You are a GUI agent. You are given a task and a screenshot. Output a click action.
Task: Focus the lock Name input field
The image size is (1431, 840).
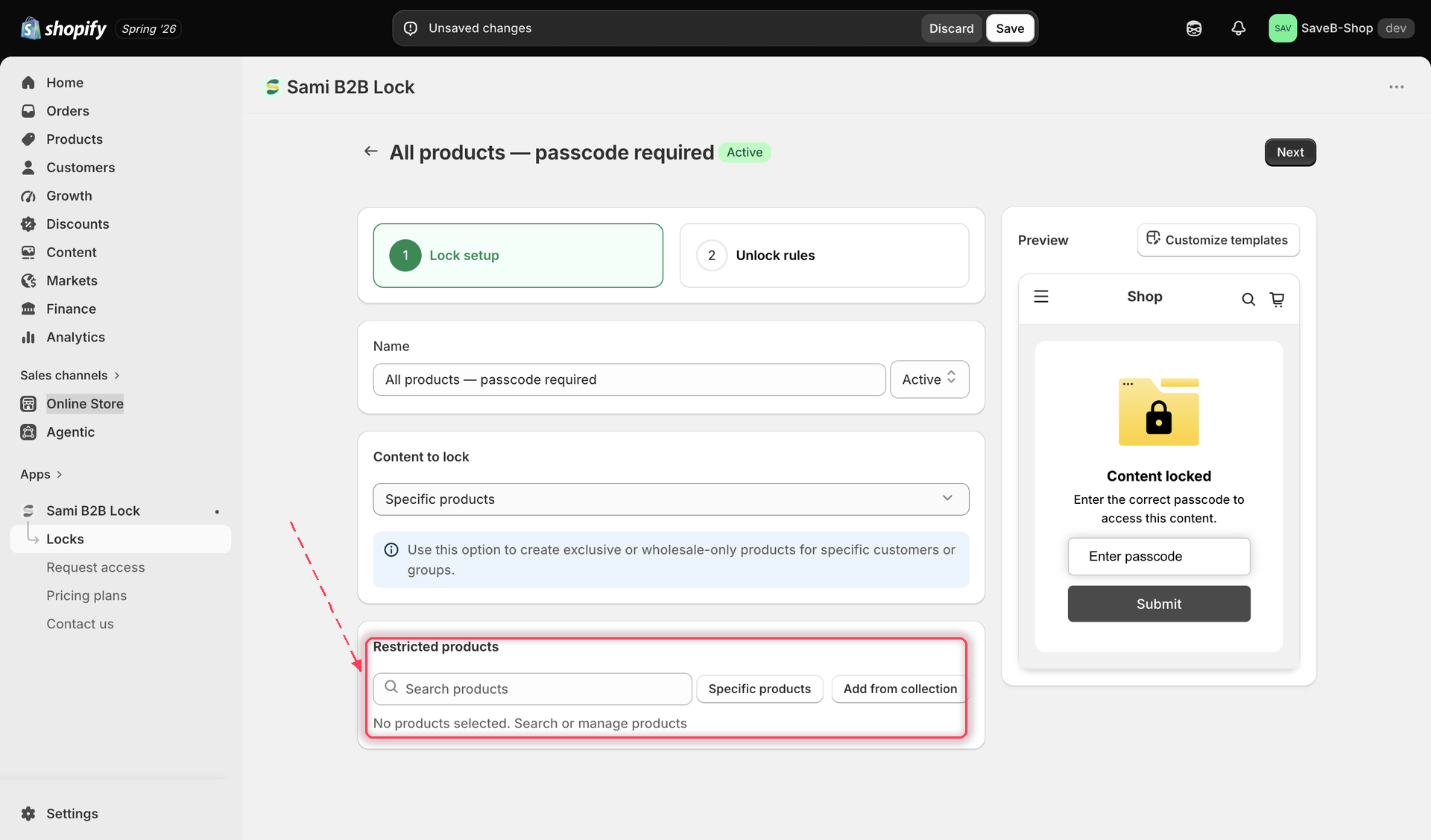click(x=629, y=379)
